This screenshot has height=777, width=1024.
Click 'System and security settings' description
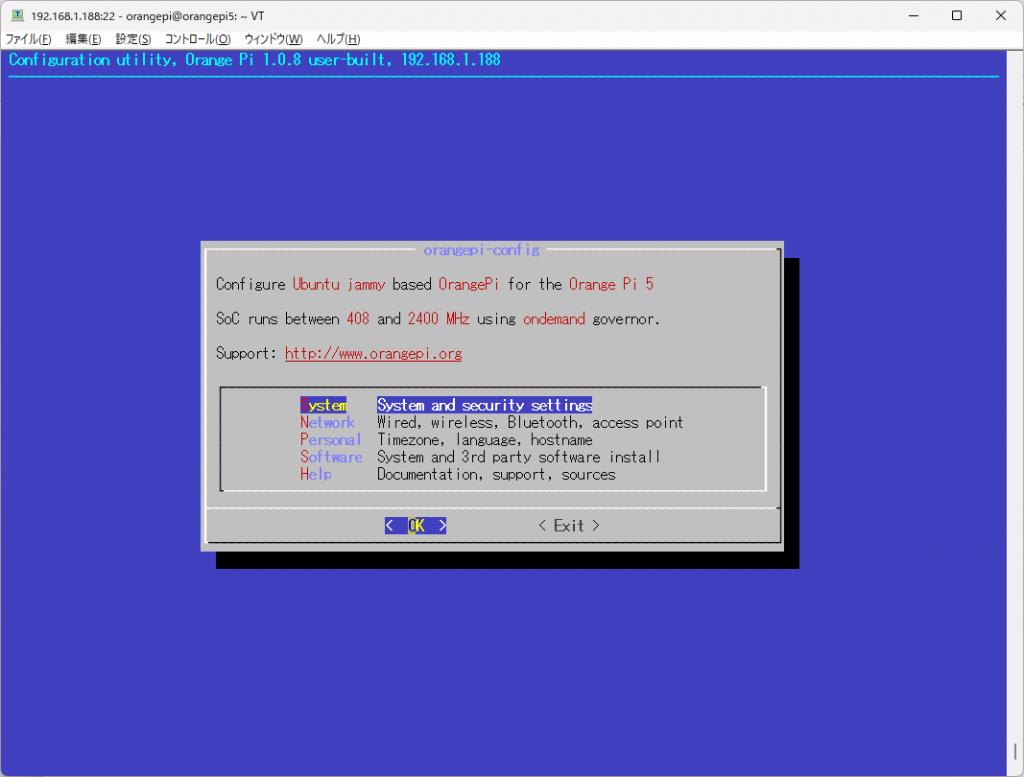[x=485, y=405]
